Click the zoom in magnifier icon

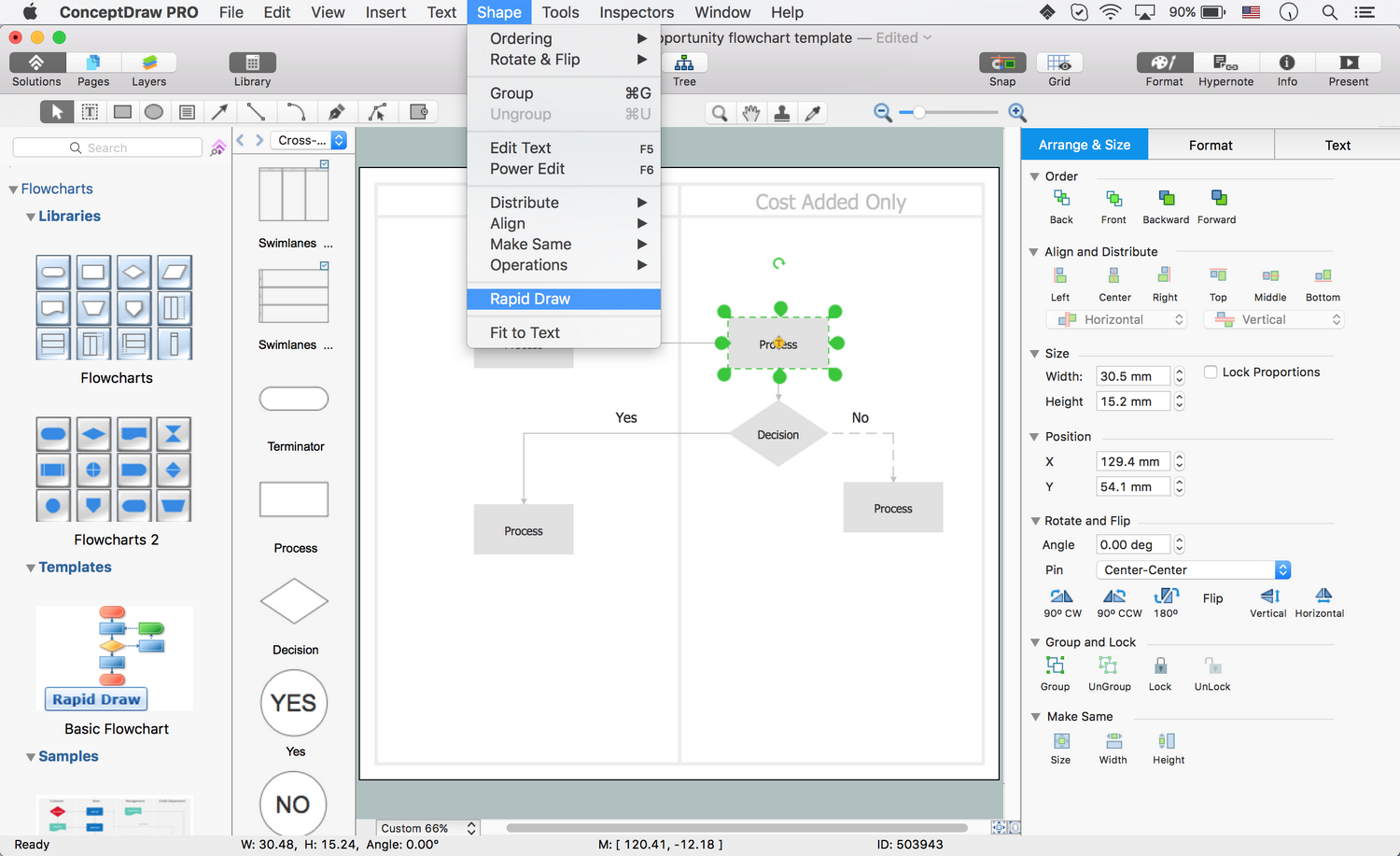(x=1017, y=112)
